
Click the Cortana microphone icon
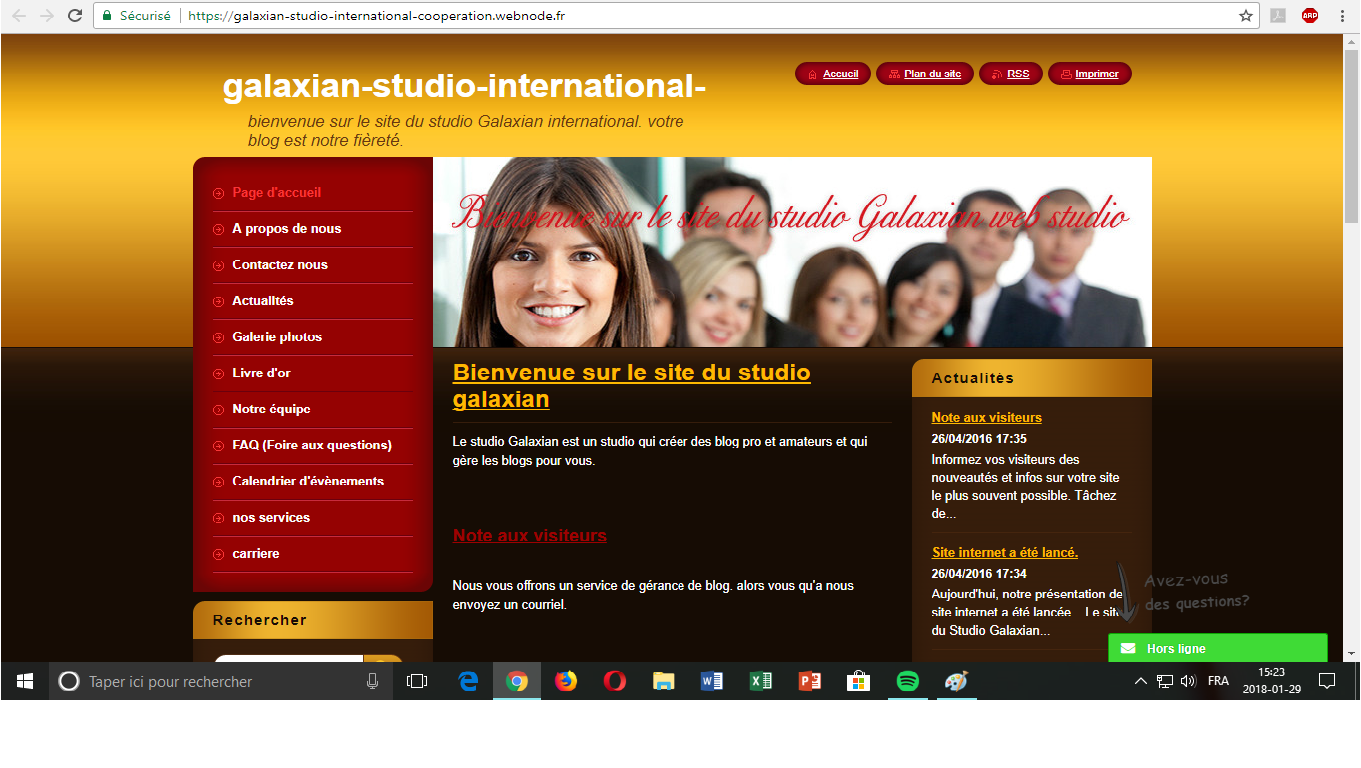coord(373,681)
